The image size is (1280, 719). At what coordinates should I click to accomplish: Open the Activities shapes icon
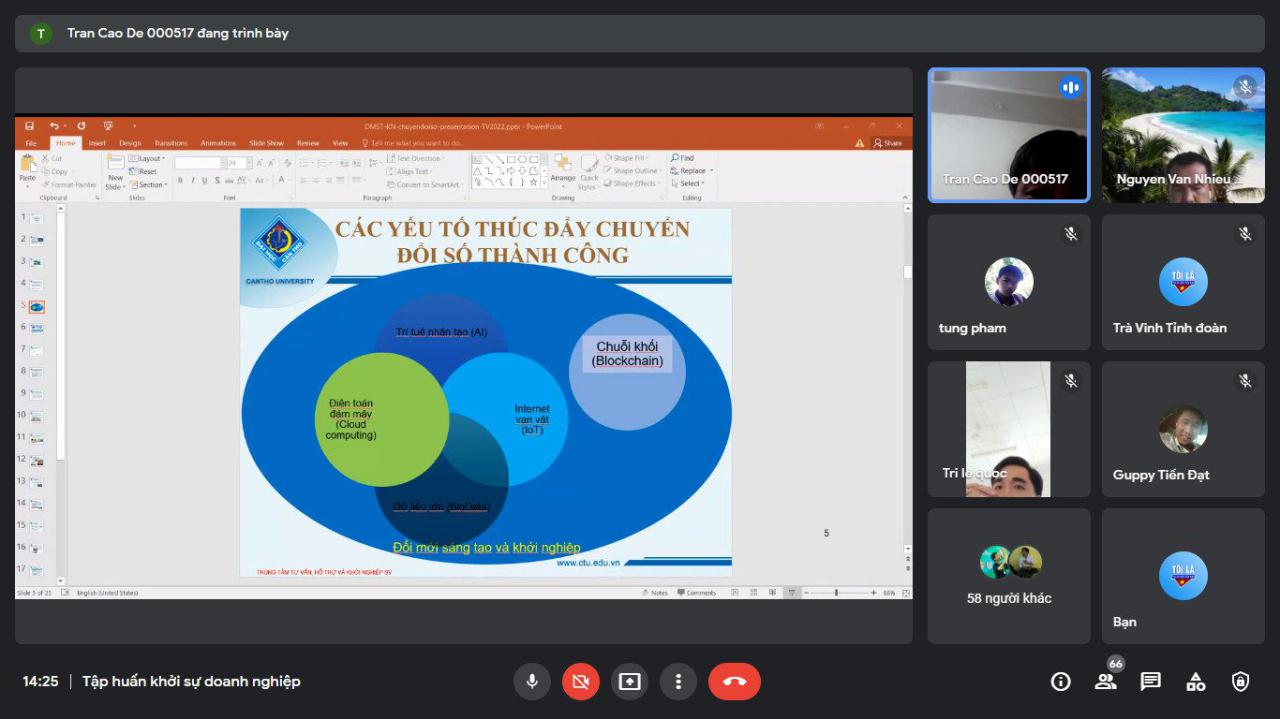tap(1195, 682)
